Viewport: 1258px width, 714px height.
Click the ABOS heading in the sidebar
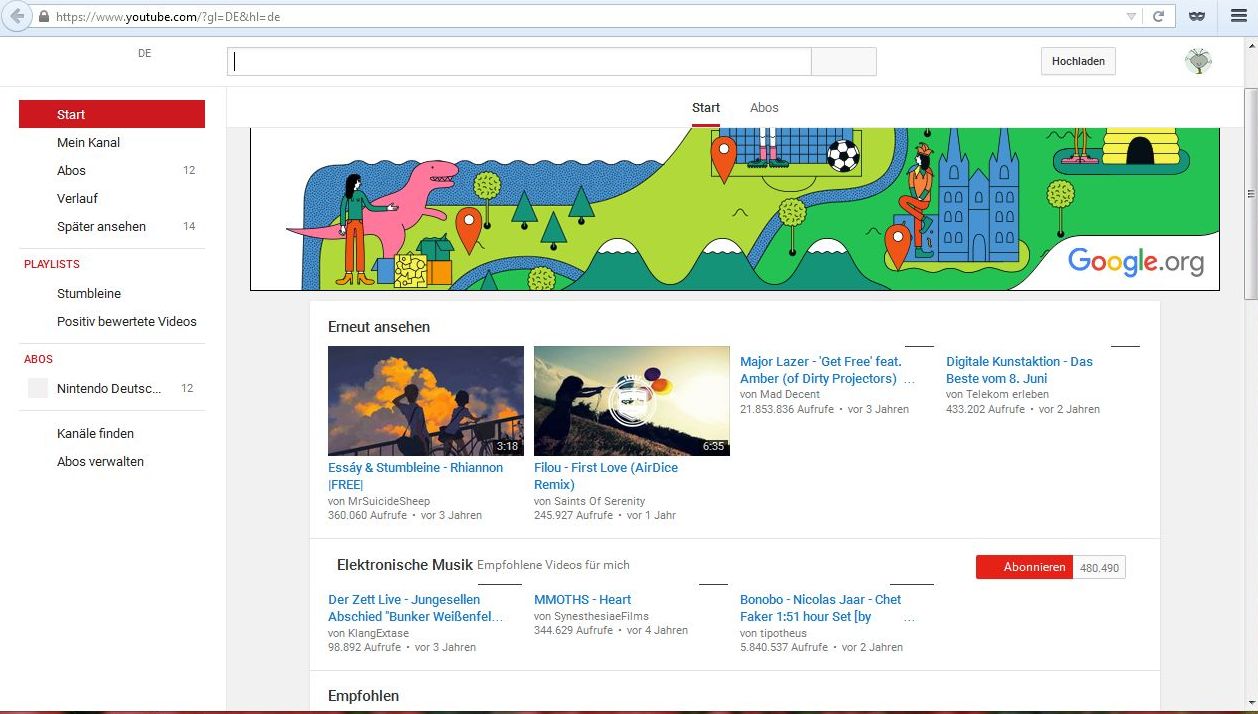pos(38,359)
